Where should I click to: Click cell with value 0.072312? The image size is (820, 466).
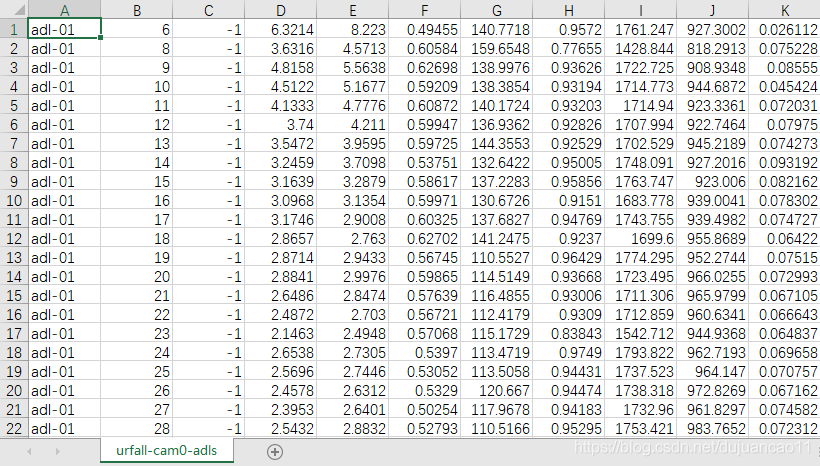pyautogui.click(x=784, y=429)
